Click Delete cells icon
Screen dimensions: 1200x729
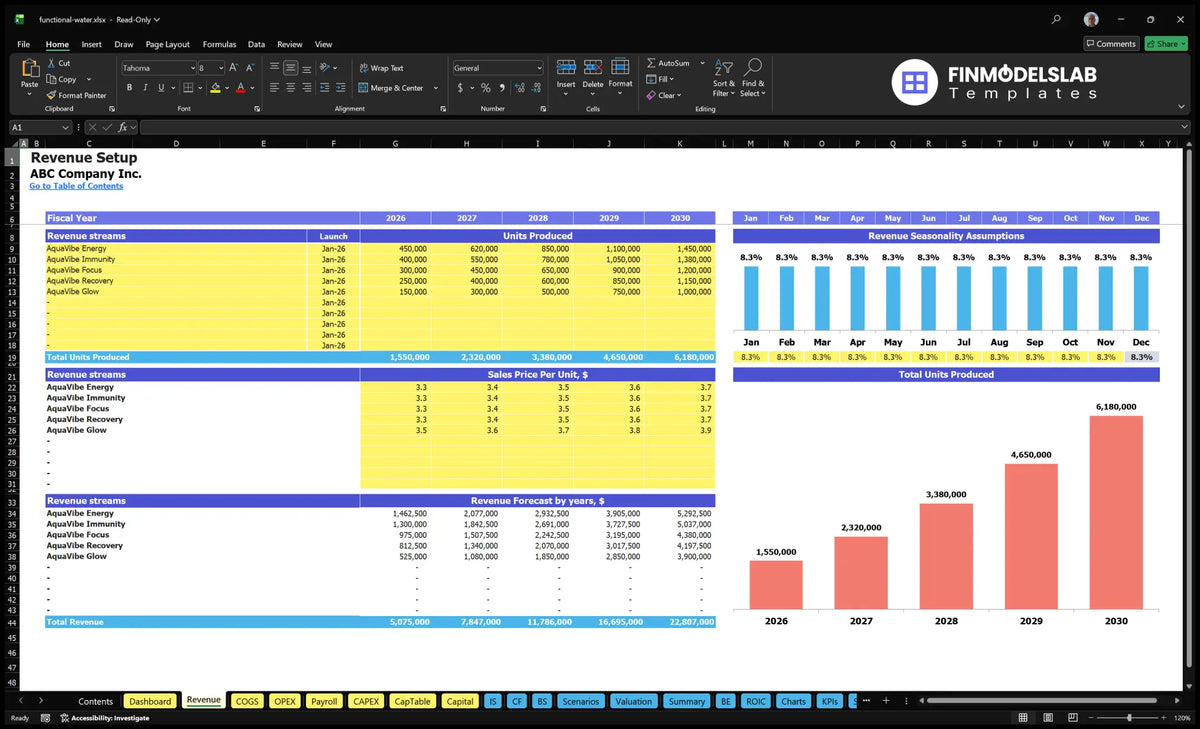click(593, 67)
